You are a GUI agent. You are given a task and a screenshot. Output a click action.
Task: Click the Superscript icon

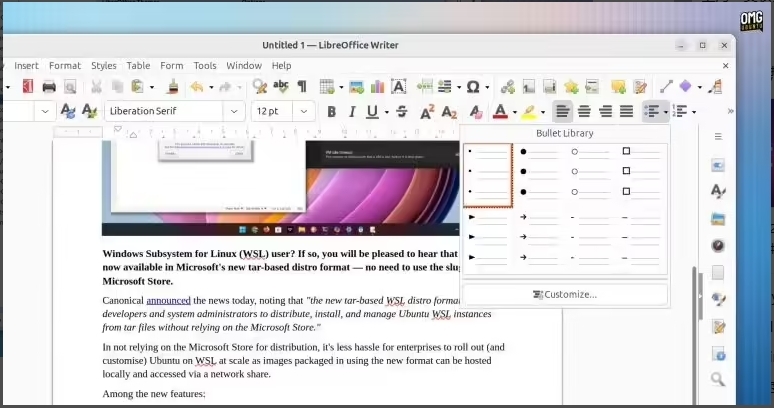coord(427,112)
